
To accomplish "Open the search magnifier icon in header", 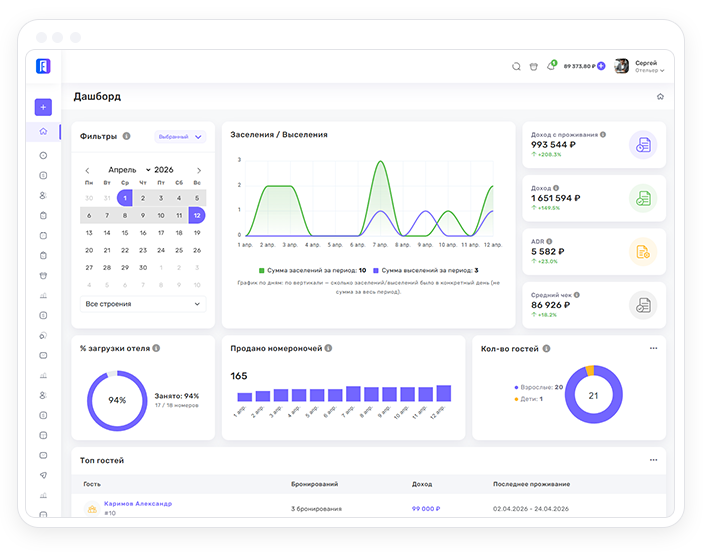I will [x=516, y=66].
